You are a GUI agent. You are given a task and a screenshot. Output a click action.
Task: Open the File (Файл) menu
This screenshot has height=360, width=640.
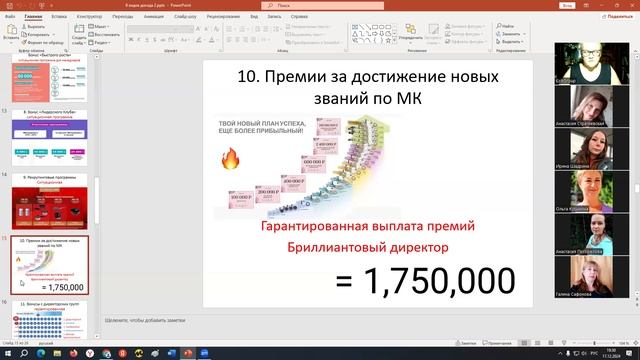point(10,16)
